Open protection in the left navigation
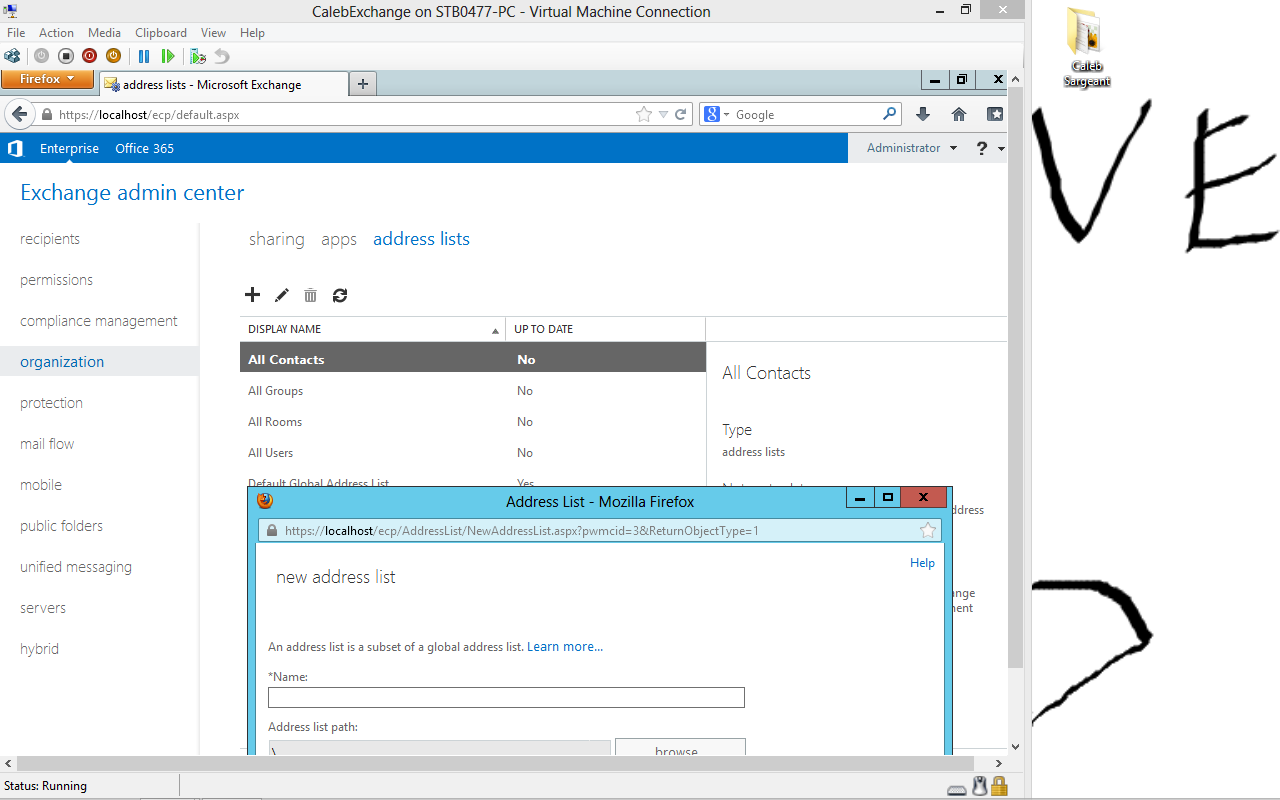 51,403
